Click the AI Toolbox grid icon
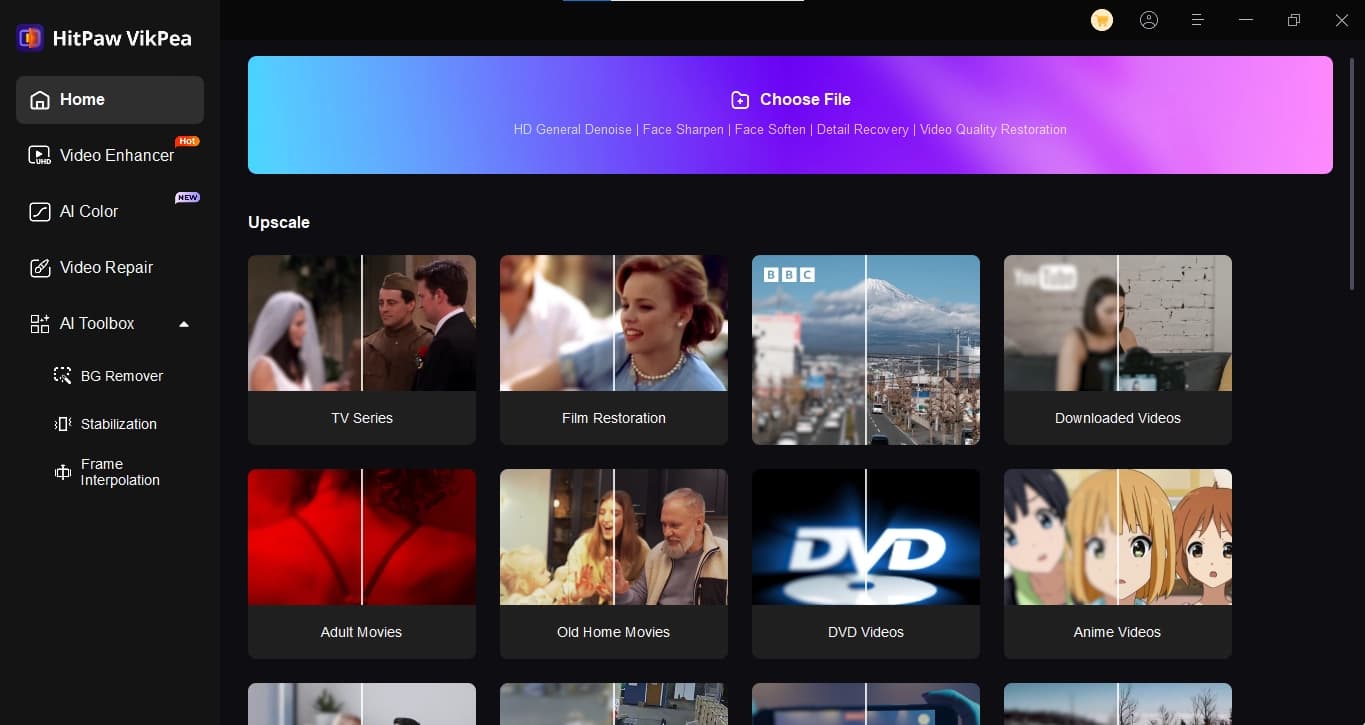 [x=40, y=324]
